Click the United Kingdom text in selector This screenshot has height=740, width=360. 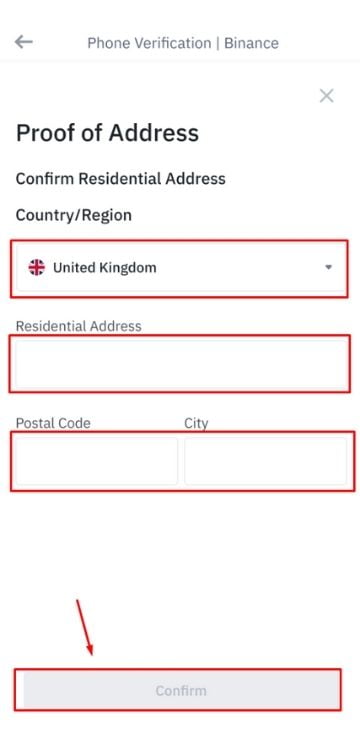[105, 268]
